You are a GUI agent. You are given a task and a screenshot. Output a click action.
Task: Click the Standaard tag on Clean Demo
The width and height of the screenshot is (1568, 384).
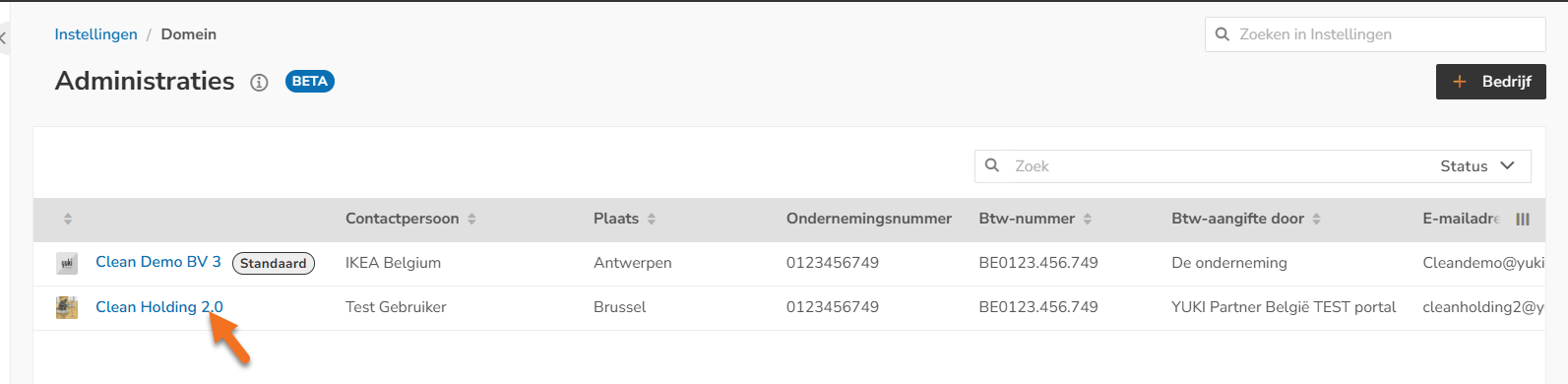pyautogui.click(x=274, y=263)
